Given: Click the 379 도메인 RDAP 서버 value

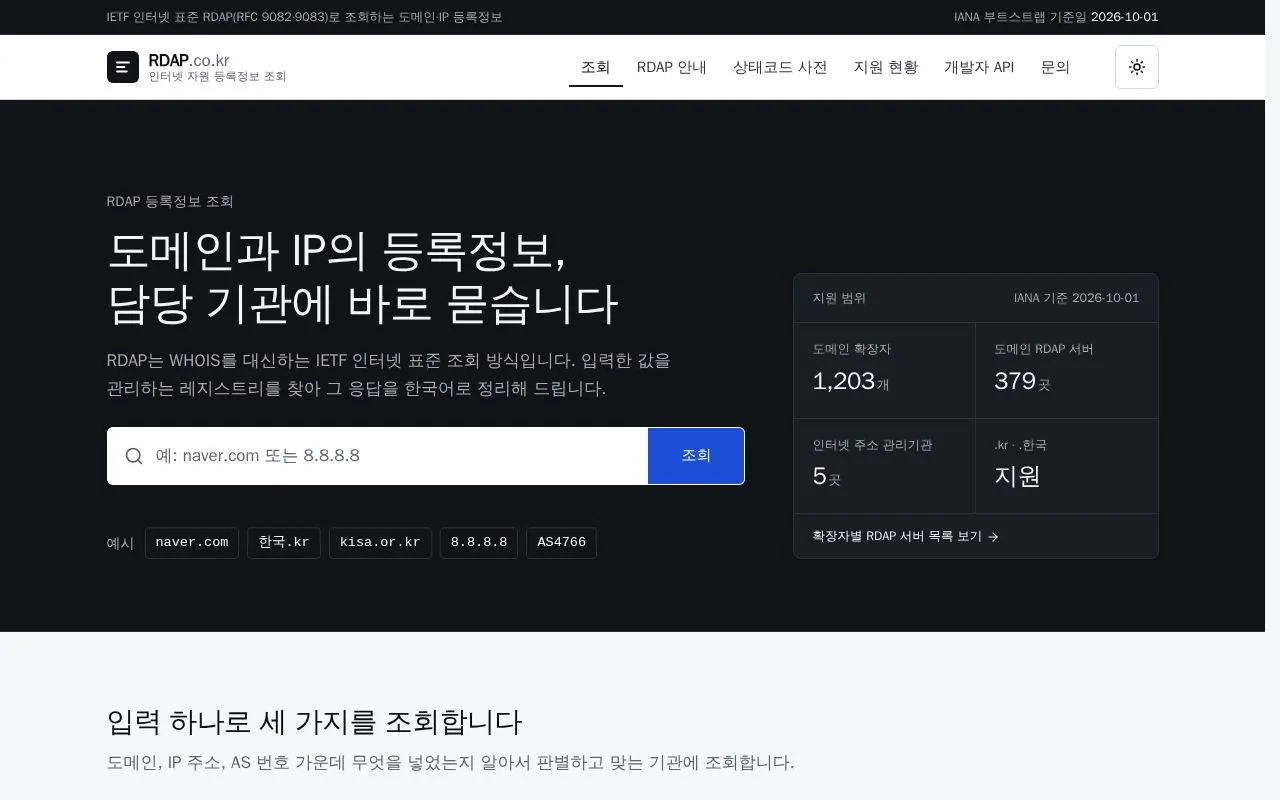Looking at the screenshot, I should click(x=1015, y=381).
